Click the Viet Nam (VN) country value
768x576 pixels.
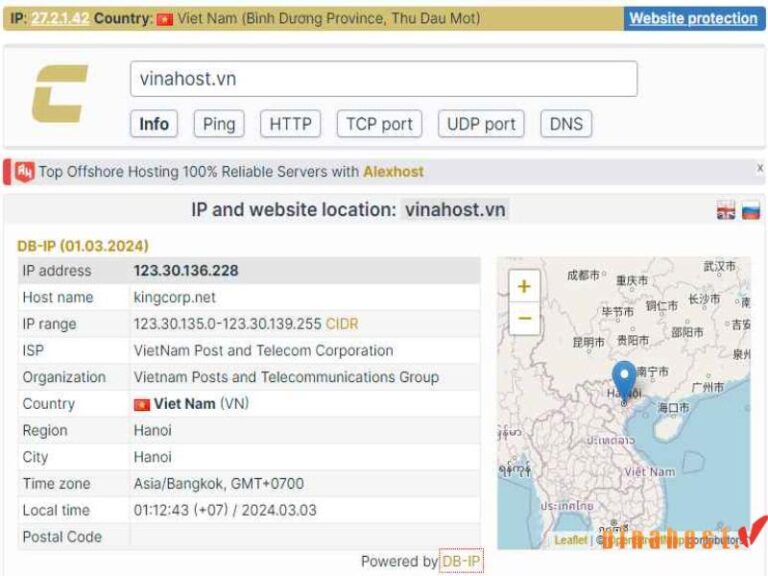[201, 404]
